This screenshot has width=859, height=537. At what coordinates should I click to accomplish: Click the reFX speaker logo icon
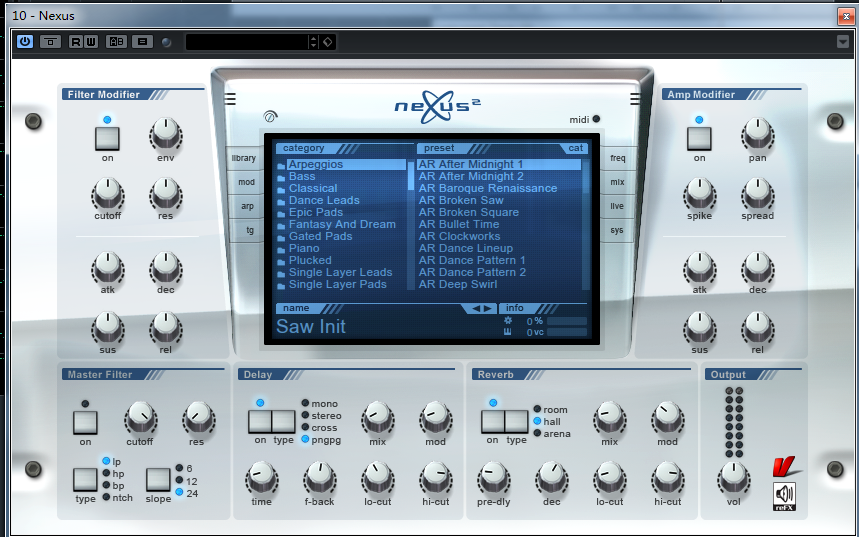pos(784,497)
